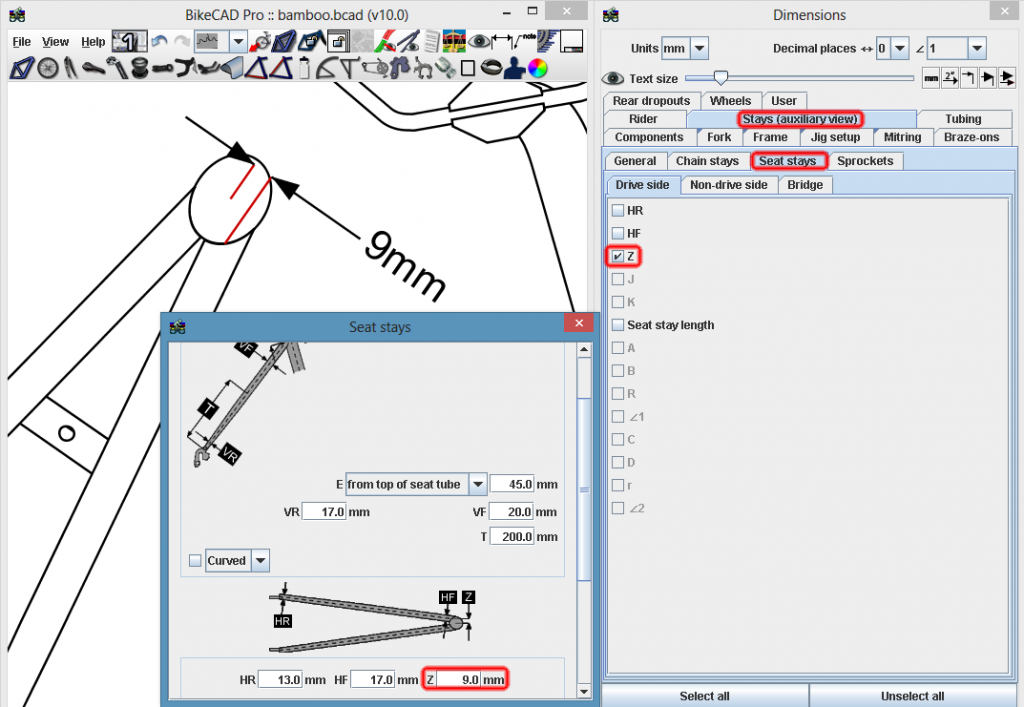This screenshot has width=1024, height=707.
Task: Open the Bridge tab
Action: (805, 185)
